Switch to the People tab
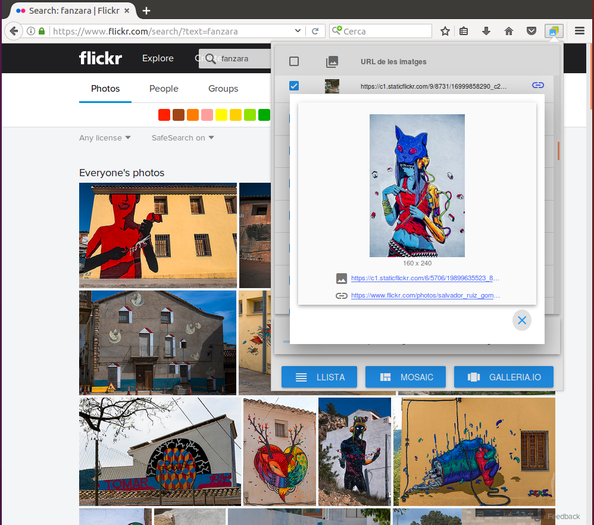The width and height of the screenshot is (594, 525). (164, 89)
